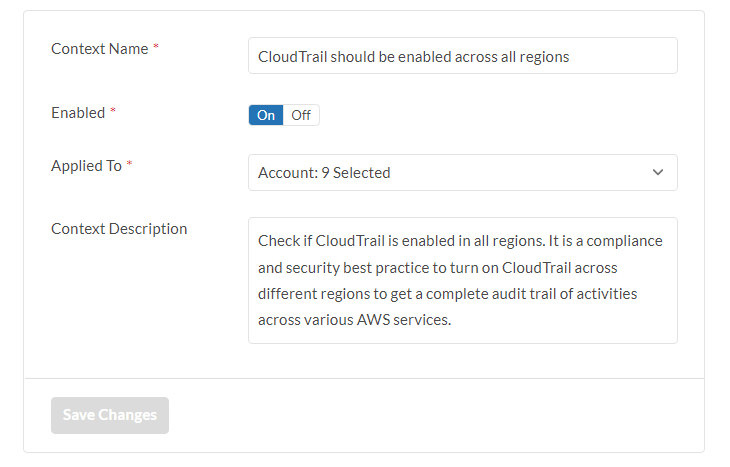Click the red asterisk beside Context Name
This screenshot has height=467, width=730.
(156, 49)
